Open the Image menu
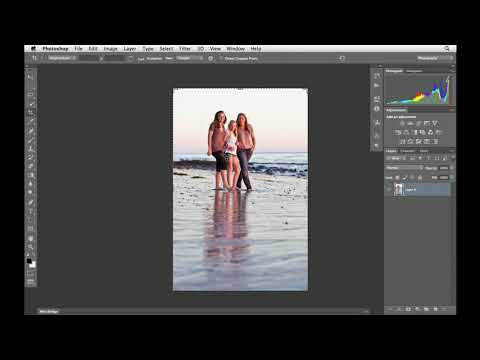The image size is (480, 360). click(x=110, y=49)
